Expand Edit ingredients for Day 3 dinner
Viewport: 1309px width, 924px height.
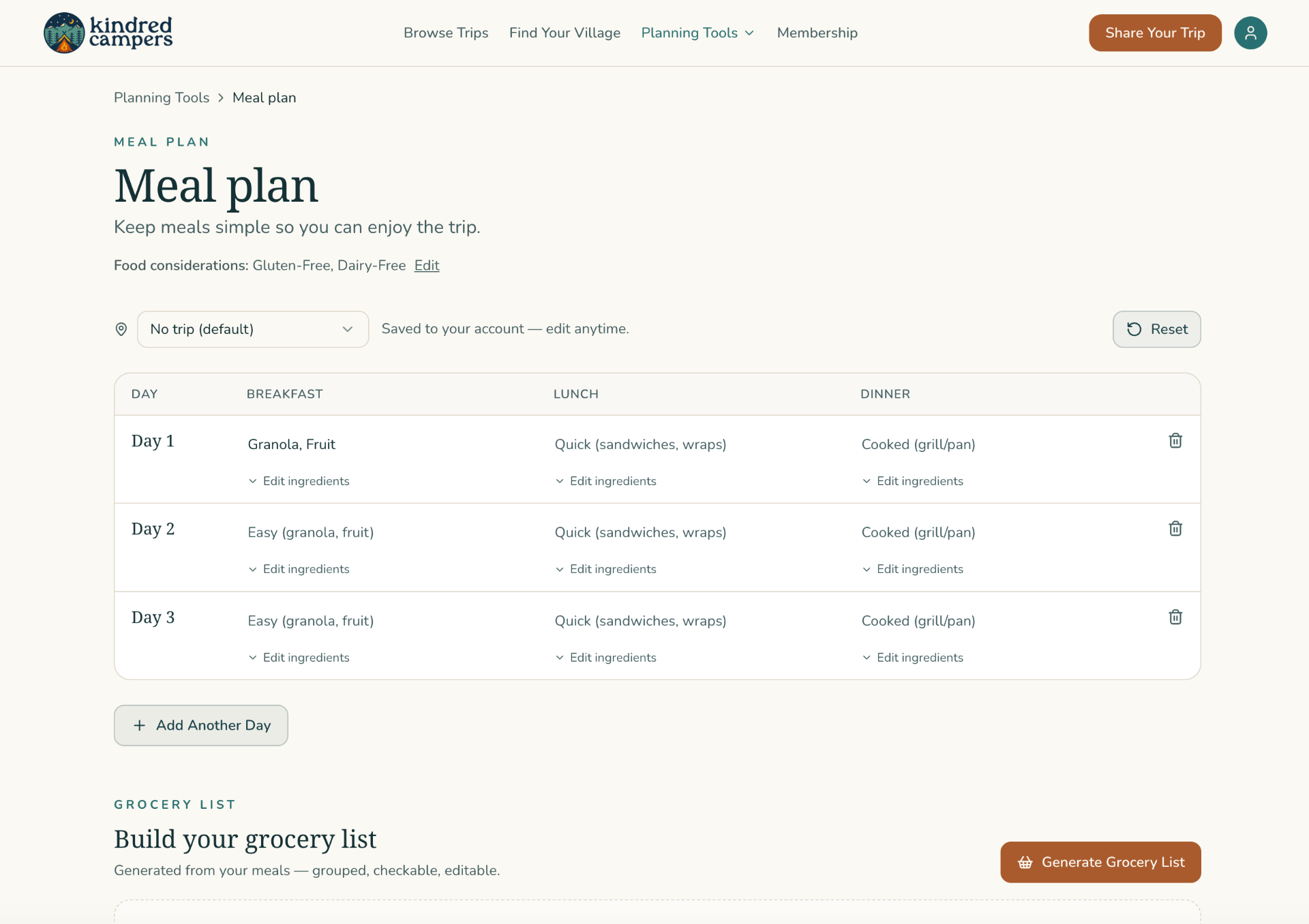click(912, 658)
